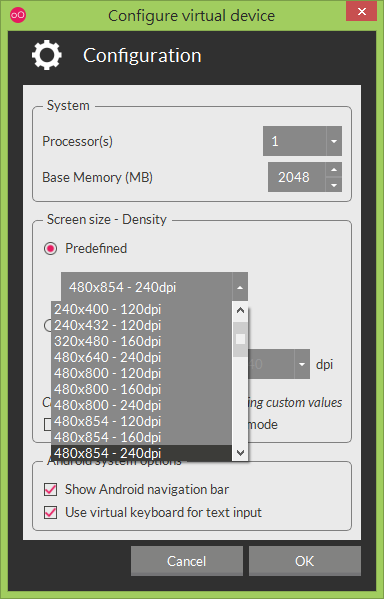Click the list scrollbar up arrow
Viewport: 385px width, 599px height.
(240, 310)
